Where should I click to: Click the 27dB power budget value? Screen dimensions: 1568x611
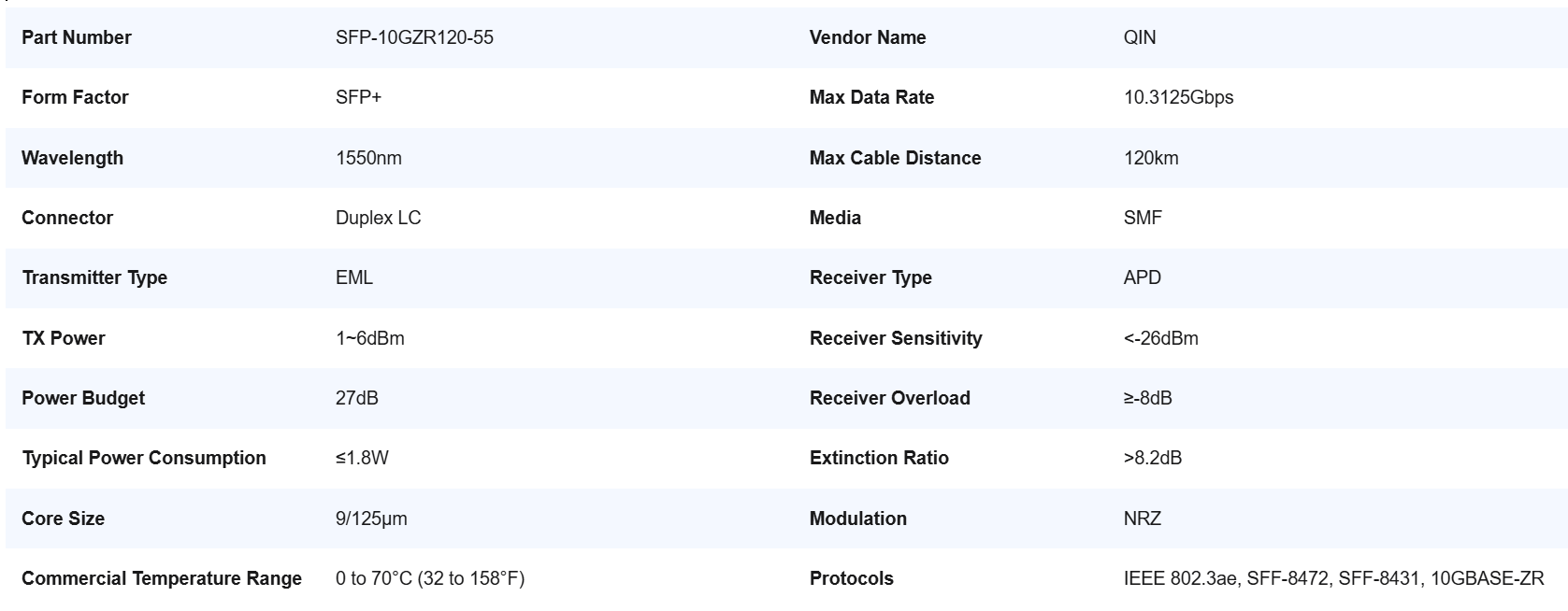pyautogui.click(x=356, y=398)
